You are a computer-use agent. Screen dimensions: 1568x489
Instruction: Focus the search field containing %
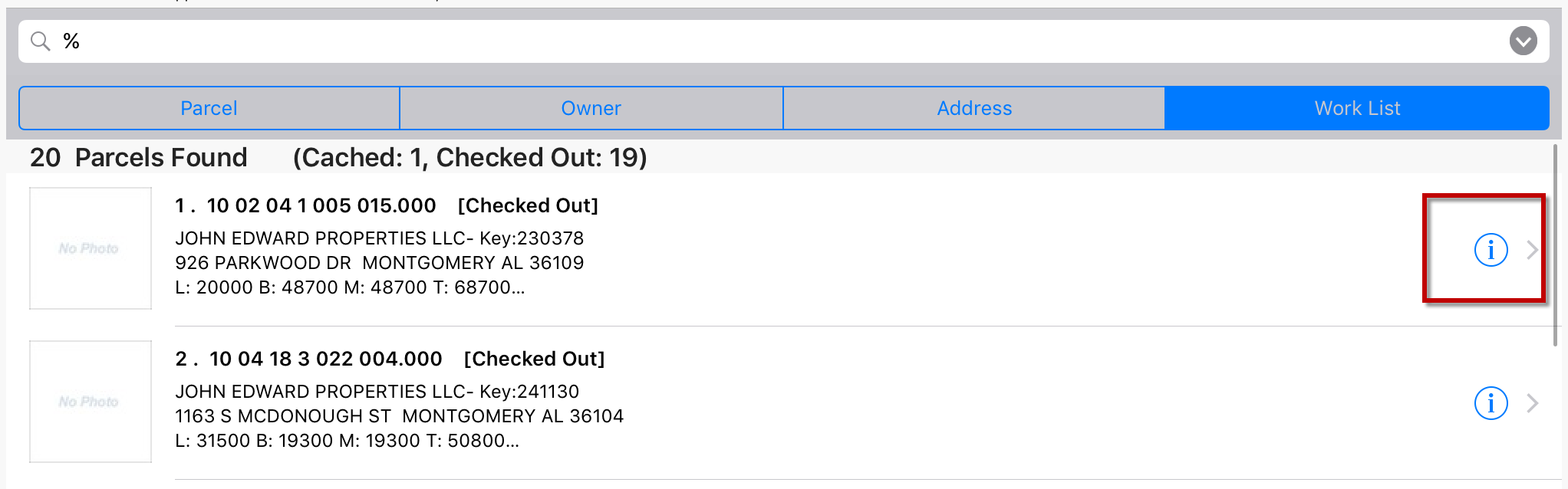(782, 41)
